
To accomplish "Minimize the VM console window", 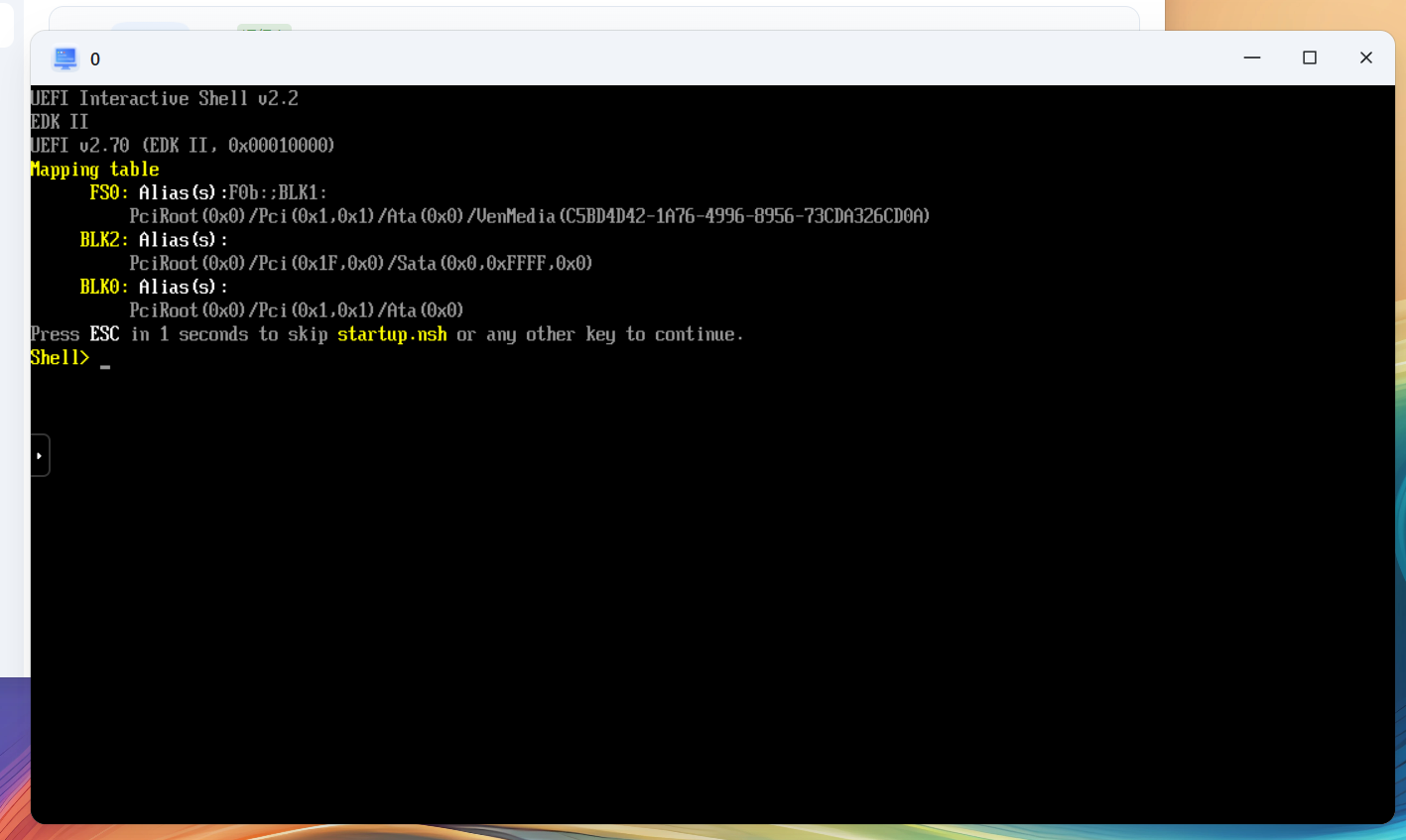I will (x=1252, y=58).
